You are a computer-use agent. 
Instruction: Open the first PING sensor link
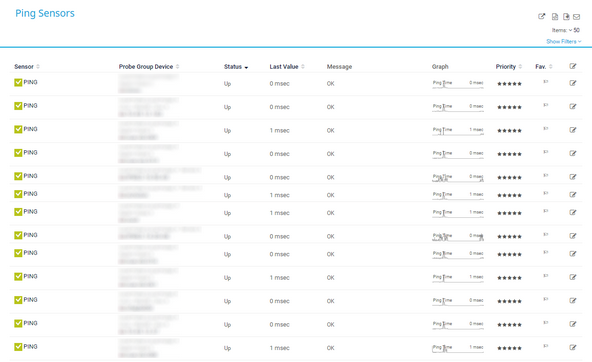pos(31,82)
